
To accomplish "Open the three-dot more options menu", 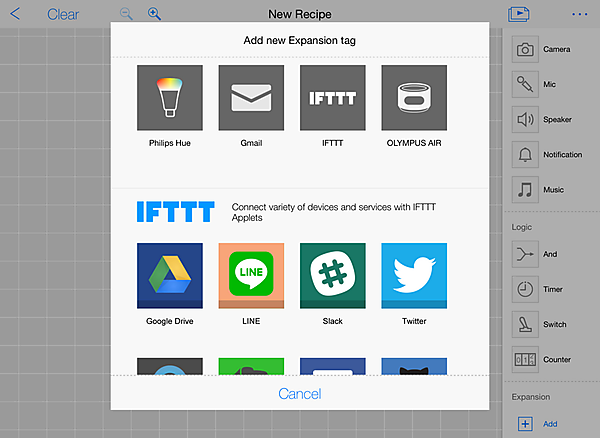I will [580, 15].
